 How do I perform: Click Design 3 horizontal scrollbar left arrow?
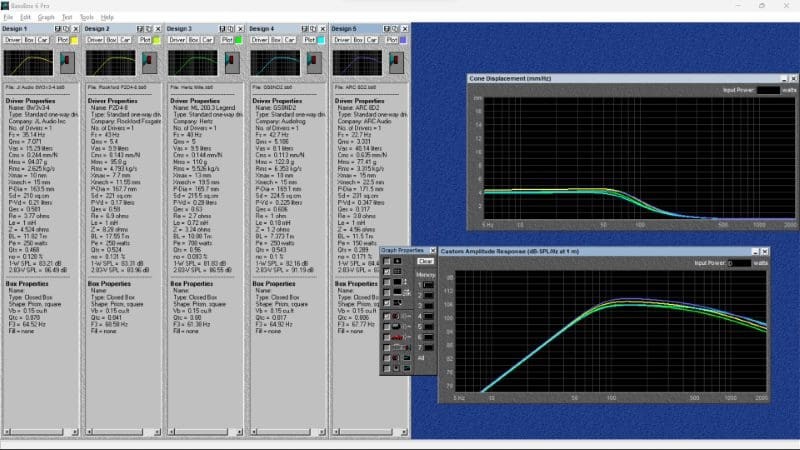[x=171, y=432]
